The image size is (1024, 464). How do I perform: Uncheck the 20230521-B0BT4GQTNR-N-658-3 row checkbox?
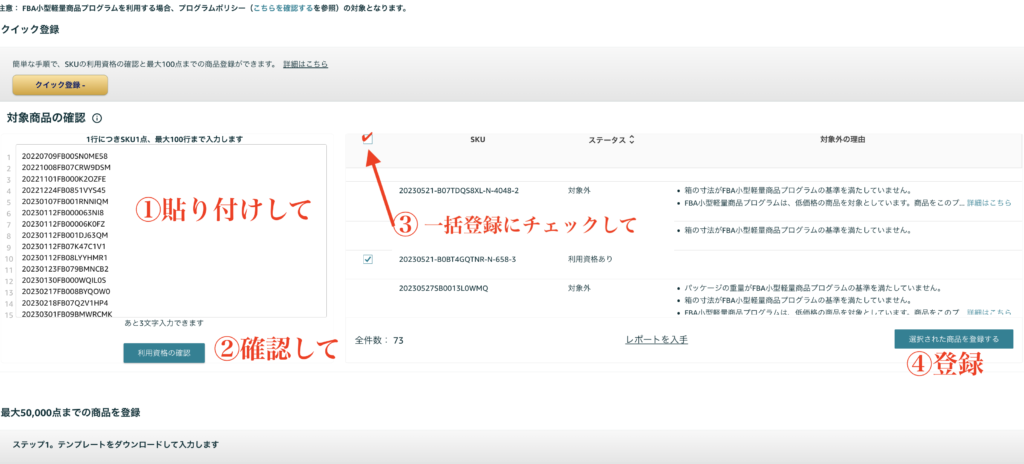click(x=367, y=259)
